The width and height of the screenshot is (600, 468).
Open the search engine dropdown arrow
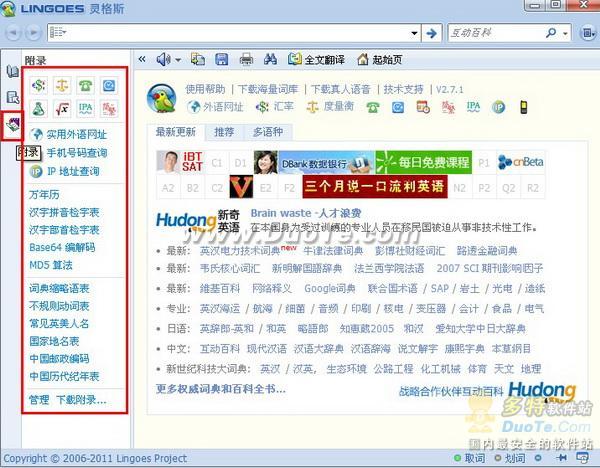point(565,34)
